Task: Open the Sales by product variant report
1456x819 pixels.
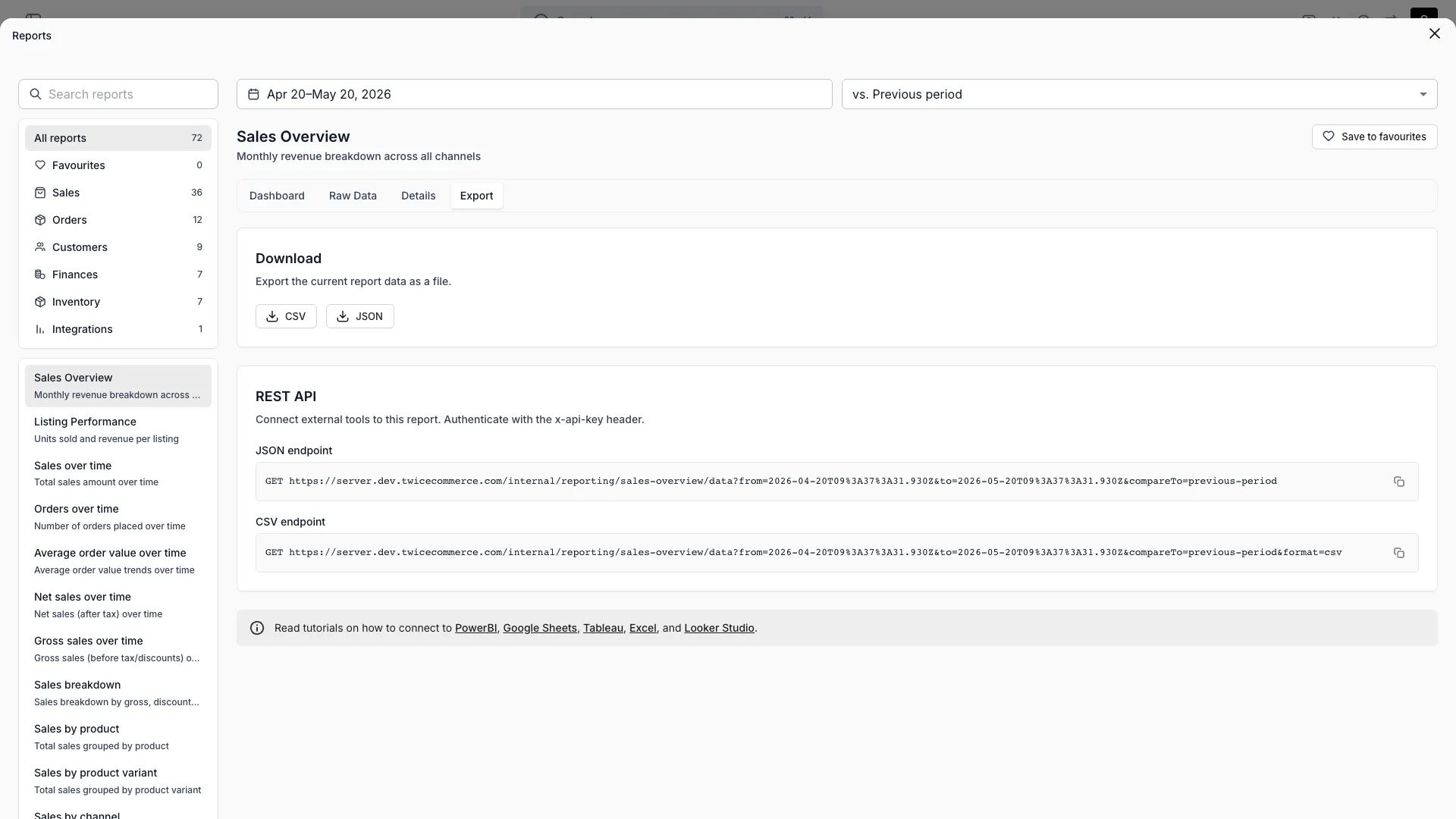Action: click(x=118, y=781)
